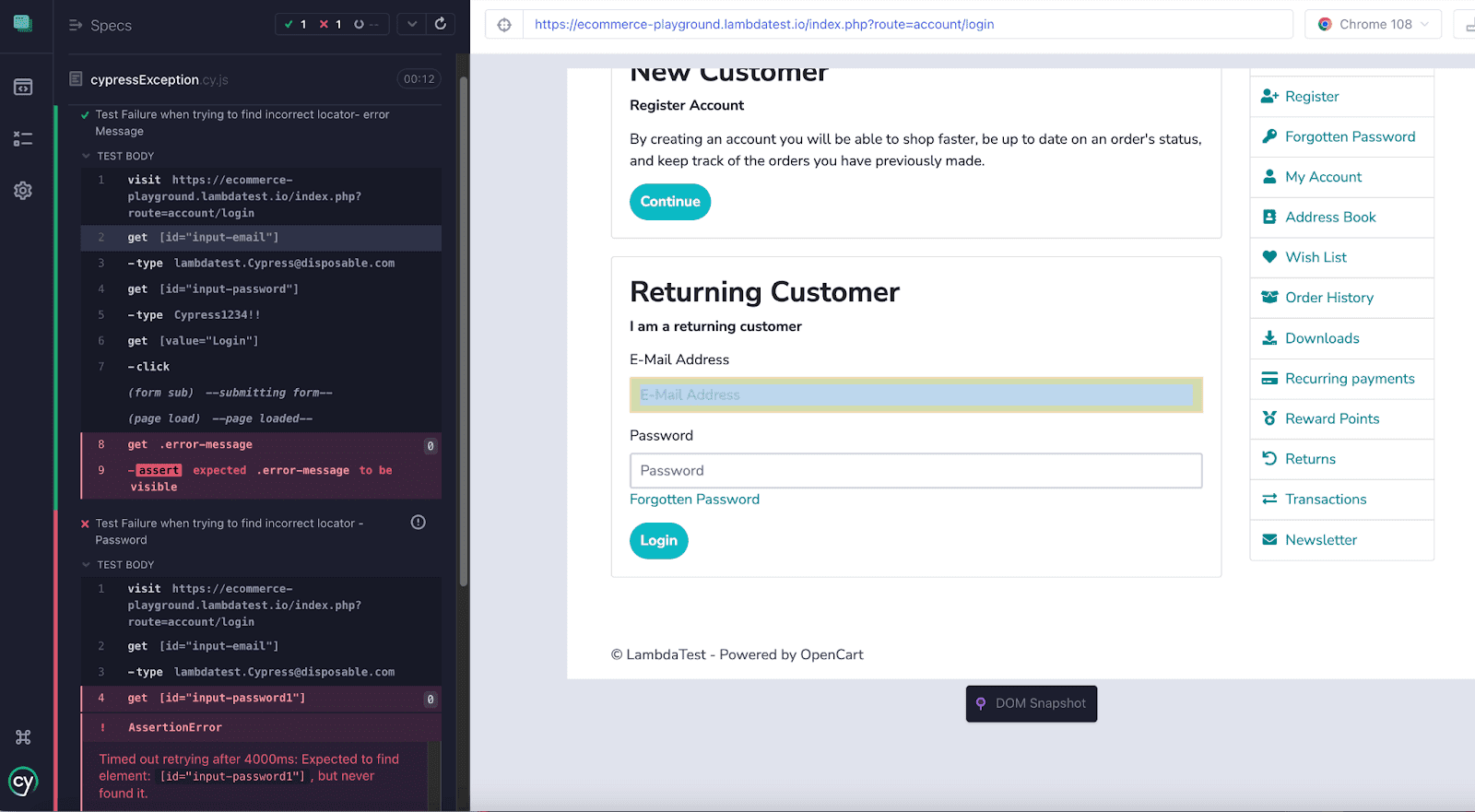Rerun all tests with the reload icon
The width and height of the screenshot is (1475, 812).
pos(441,24)
